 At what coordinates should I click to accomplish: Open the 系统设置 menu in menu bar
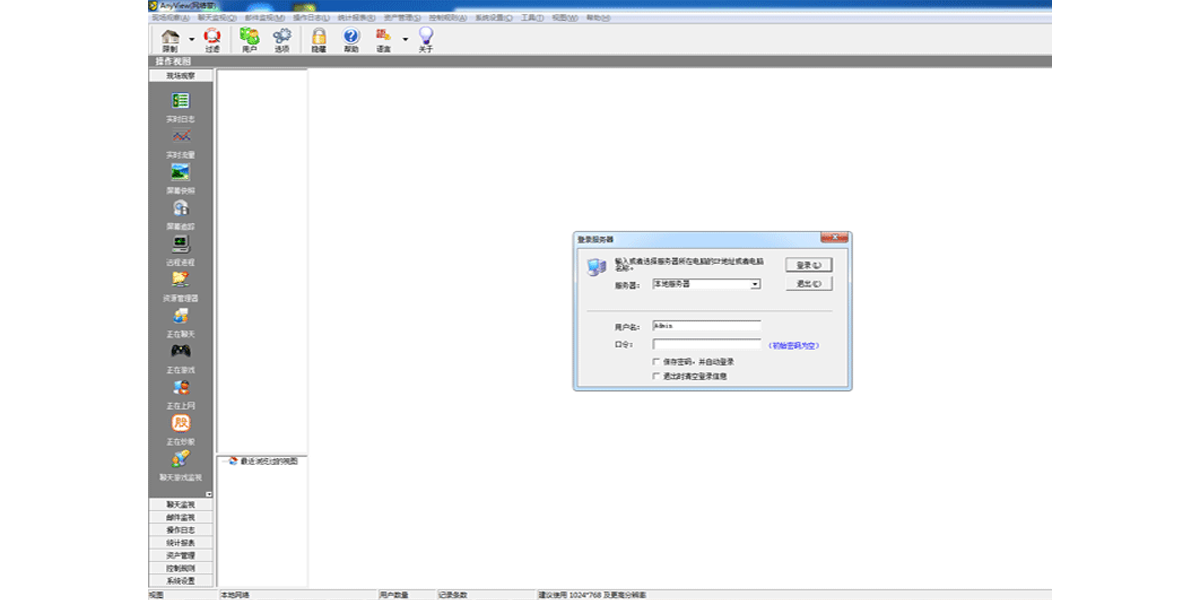[x=494, y=18]
